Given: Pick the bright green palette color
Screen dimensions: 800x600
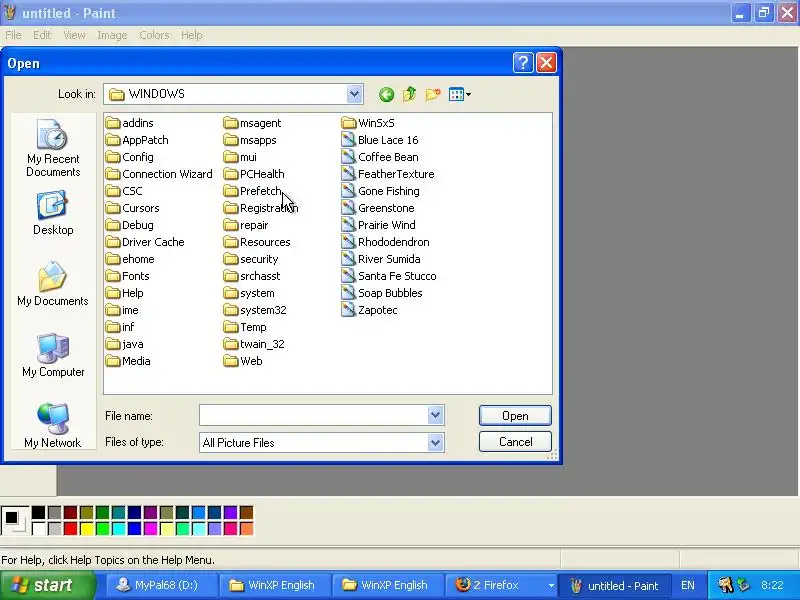Looking at the screenshot, I should (103, 529).
